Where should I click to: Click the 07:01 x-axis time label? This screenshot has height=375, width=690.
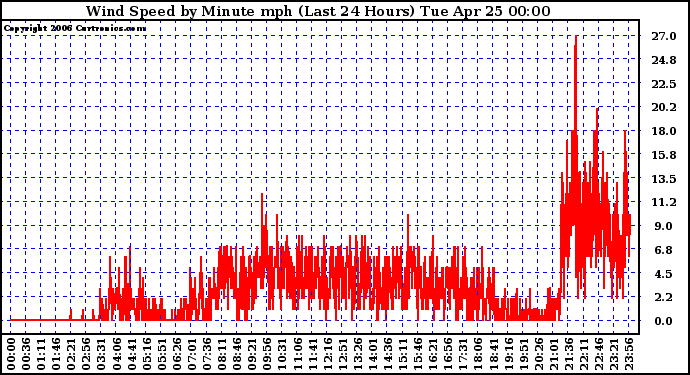click(x=192, y=354)
